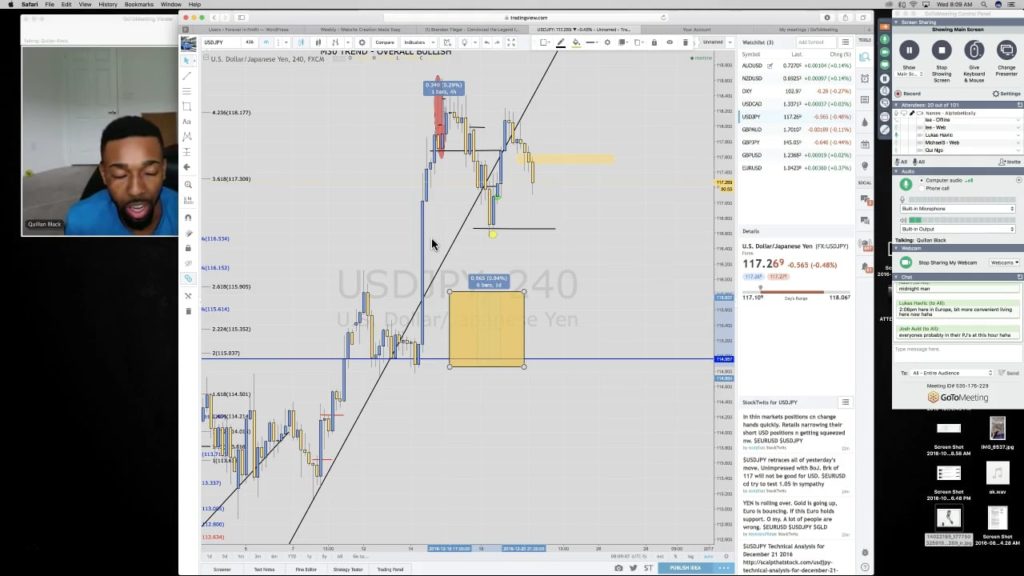Screen dimensions: 1024x576
Task: Open the Safari menu in menu bar
Action: 29,5
